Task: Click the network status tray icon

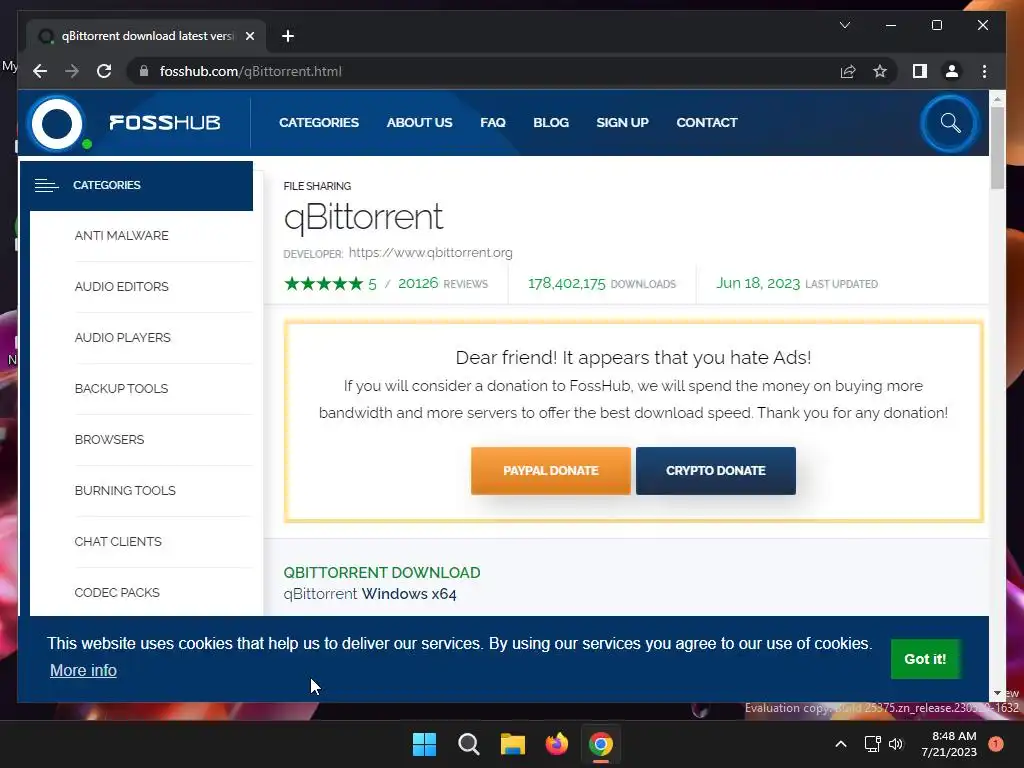Action: (872, 744)
